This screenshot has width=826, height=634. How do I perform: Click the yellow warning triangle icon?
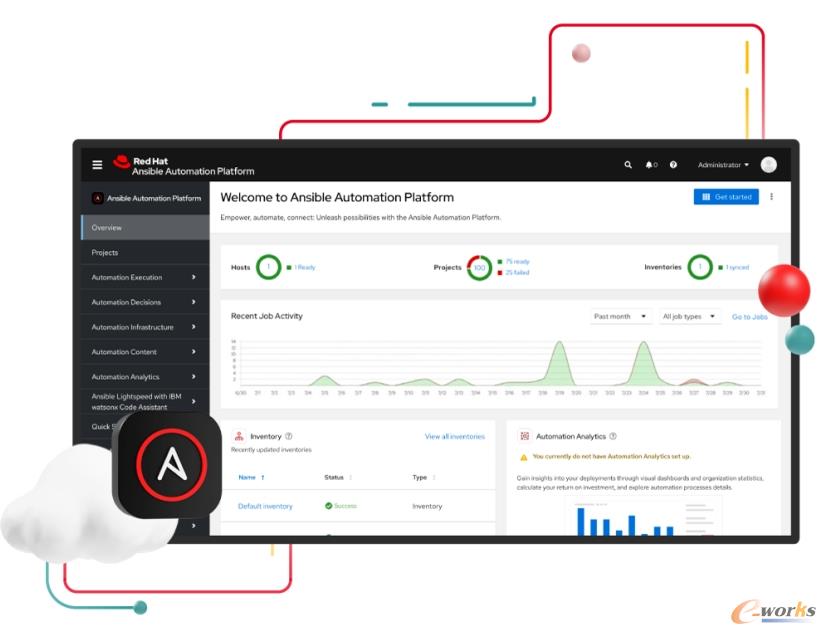(524, 457)
